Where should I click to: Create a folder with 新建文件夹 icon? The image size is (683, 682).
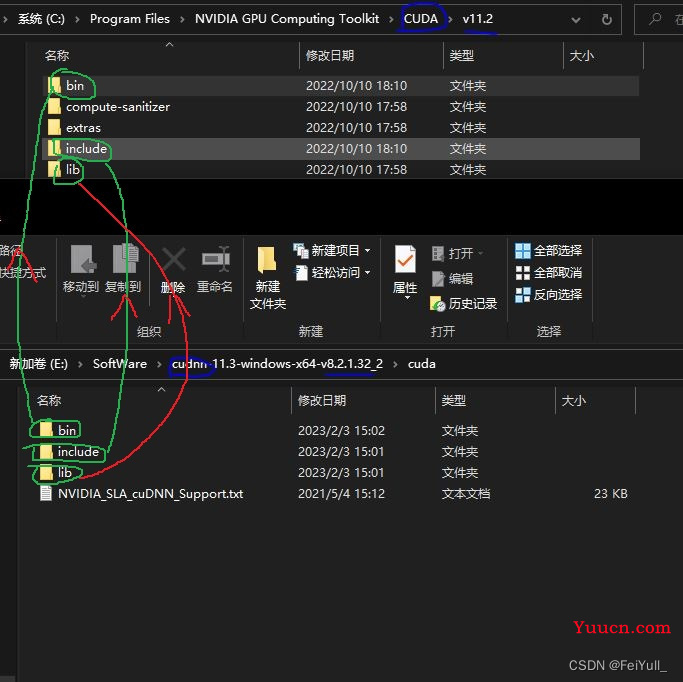pos(267,277)
